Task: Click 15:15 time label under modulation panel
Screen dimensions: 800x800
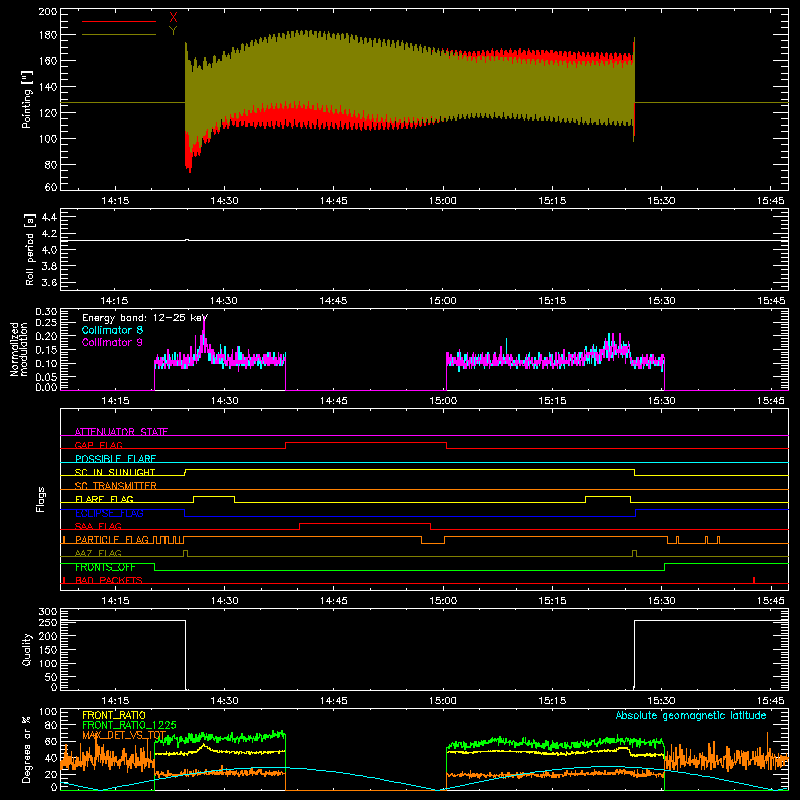Action: [x=552, y=401]
